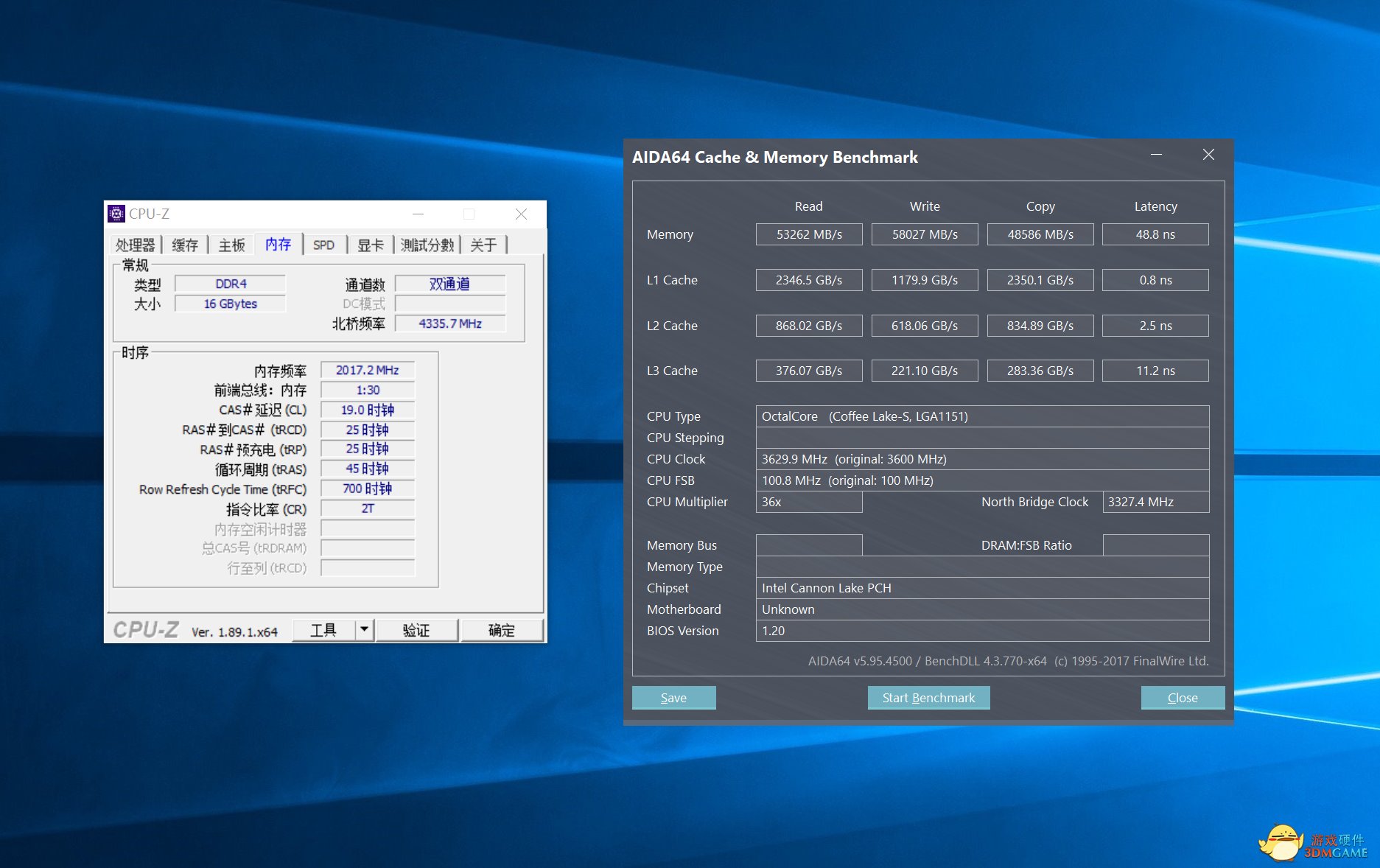Click the BIOS Version 1.20 field
The height and width of the screenshot is (868, 1380).
[x=982, y=631]
